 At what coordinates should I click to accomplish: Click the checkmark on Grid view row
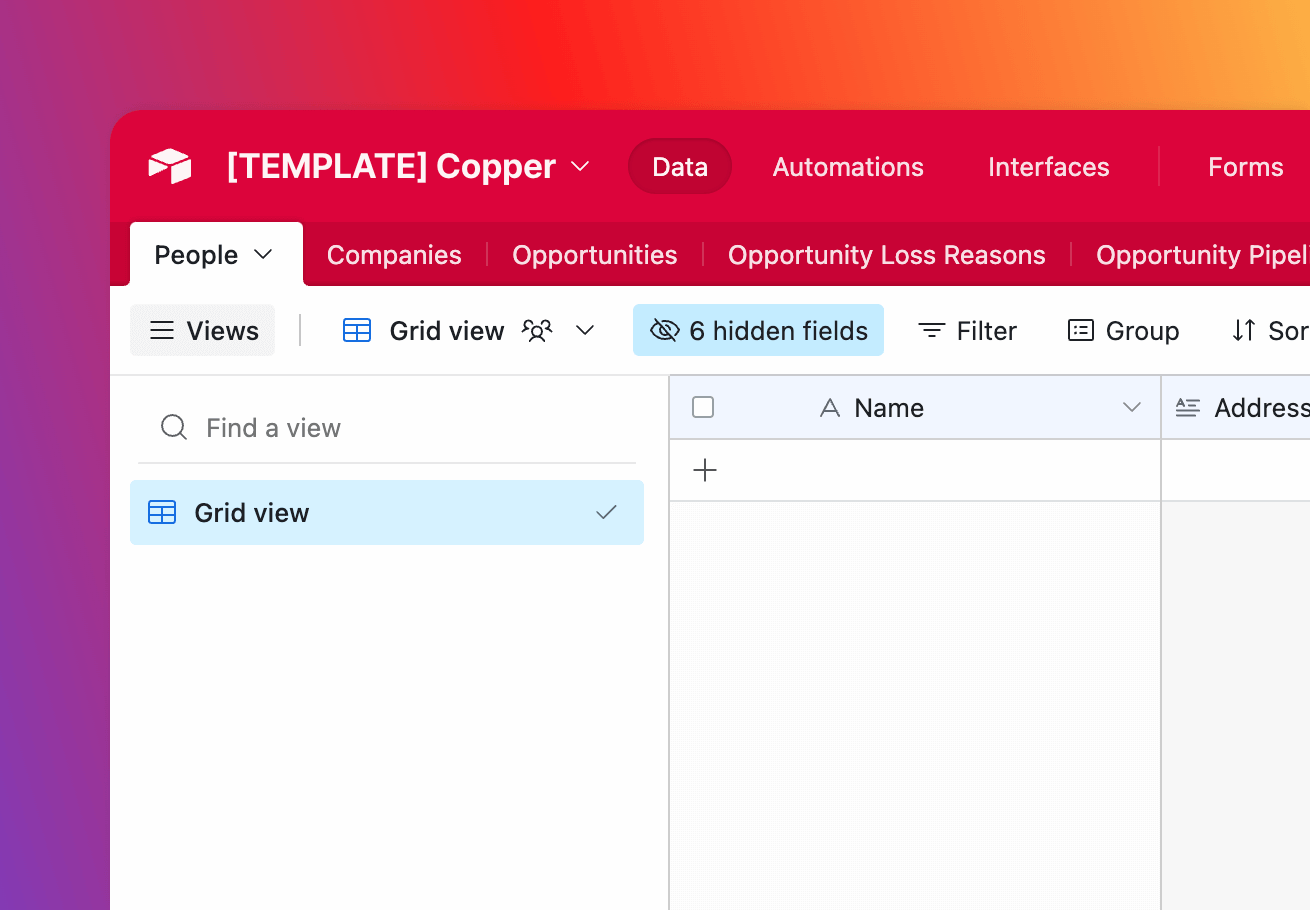[x=606, y=512]
